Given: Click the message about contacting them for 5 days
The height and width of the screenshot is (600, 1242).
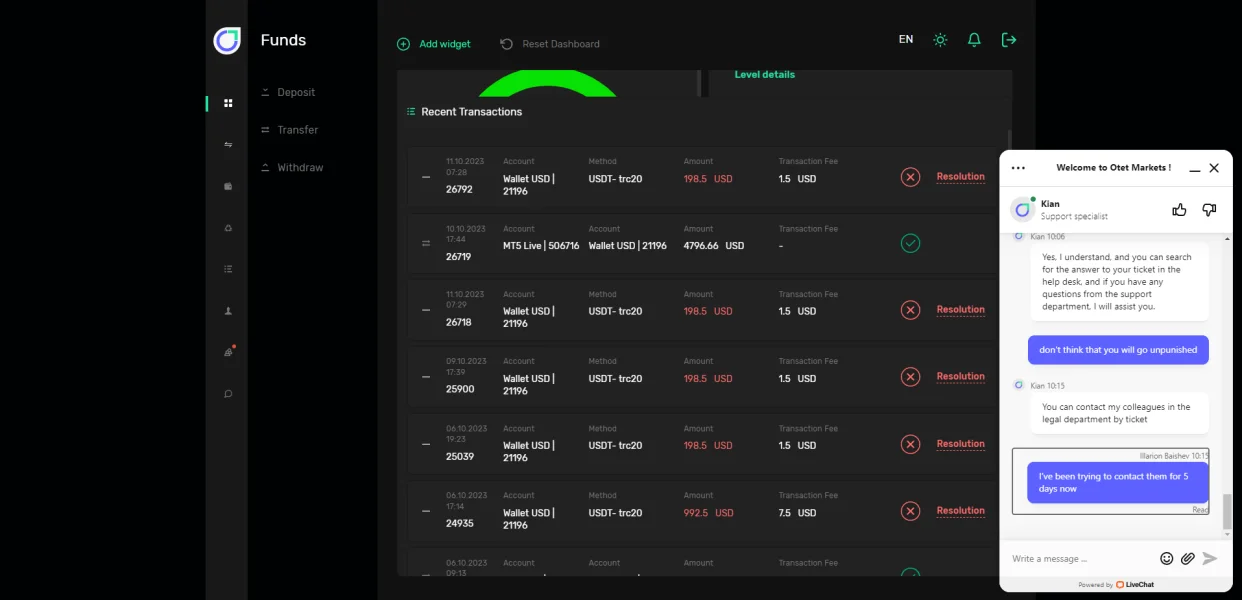Looking at the screenshot, I should click(x=1118, y=483).
